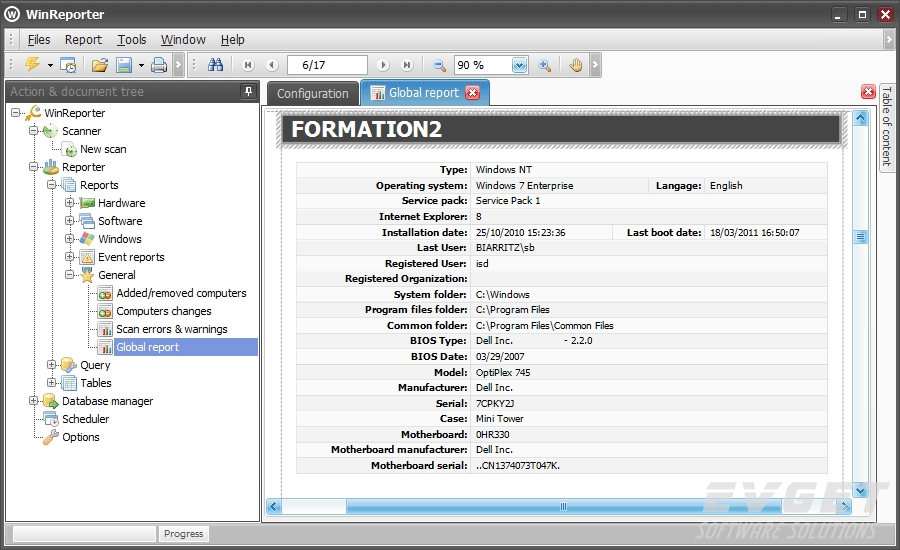Viewport: 900px width, 550px height.
Task: Click the save diskette icon
Action: (124, 65)
